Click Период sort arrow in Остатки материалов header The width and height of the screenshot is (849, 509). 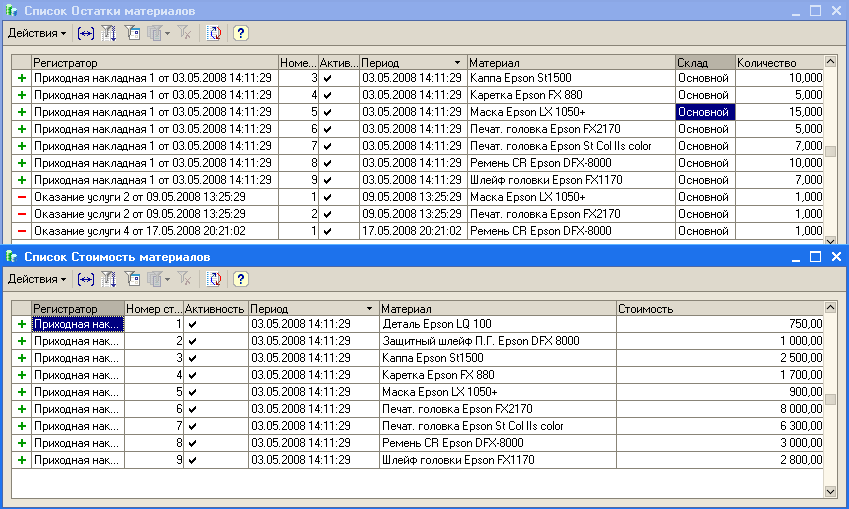458,63
